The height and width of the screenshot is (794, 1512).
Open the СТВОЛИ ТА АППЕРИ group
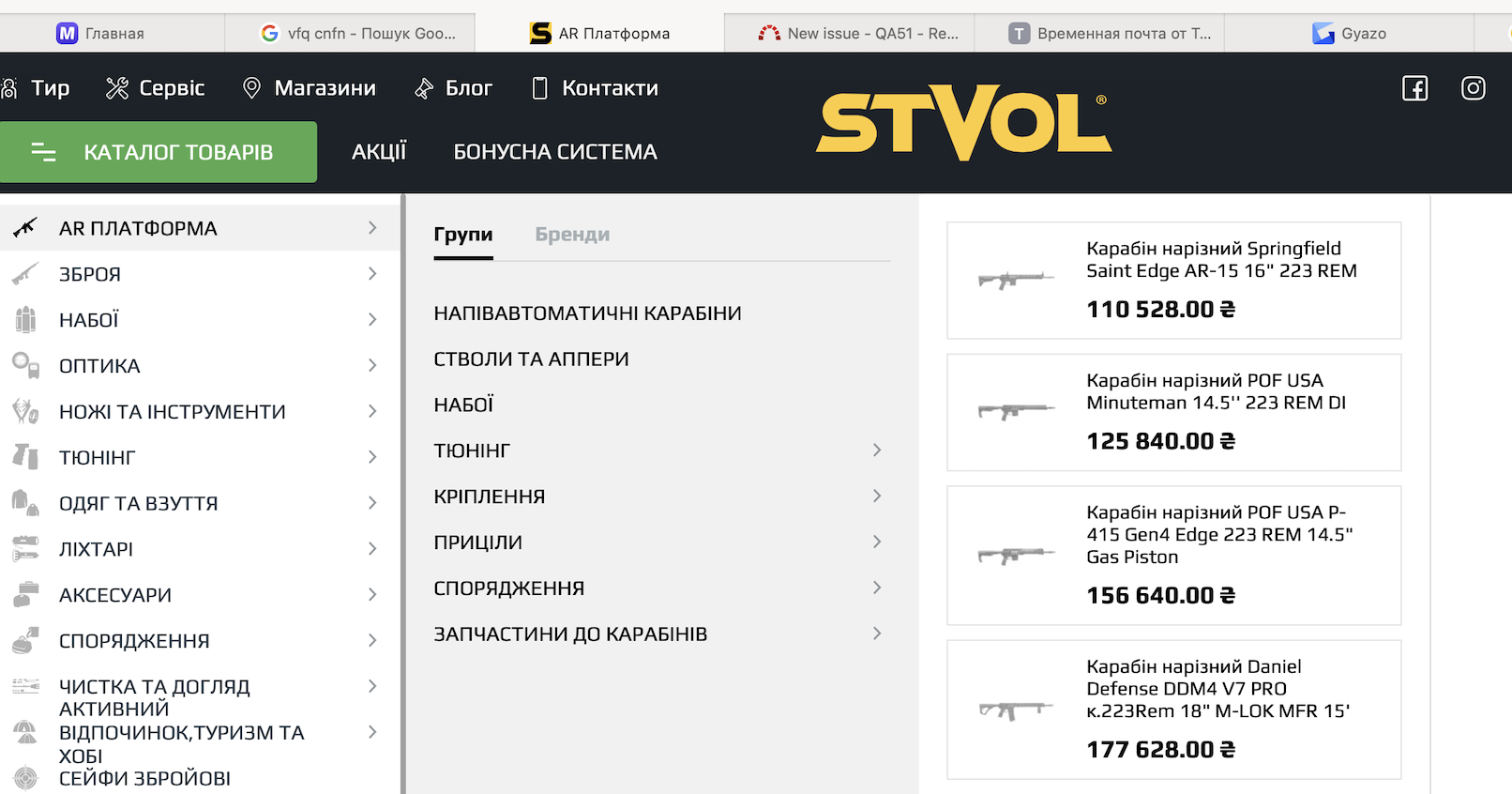[x=532, y=359]
